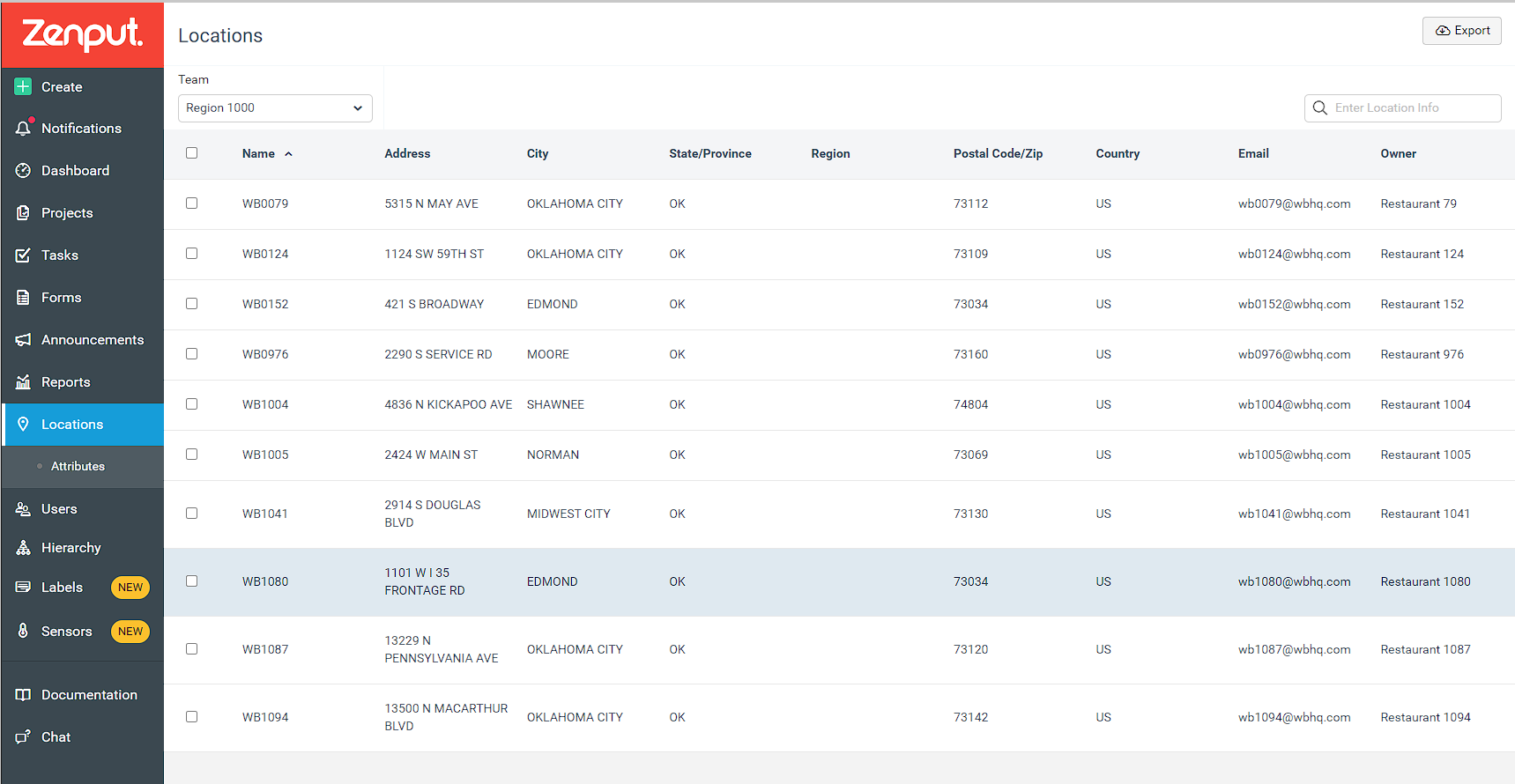The height and width of the screenshot is (784, 1515).
Task: Focus the Enter Location Info search field
Action: click(1402, 107)
